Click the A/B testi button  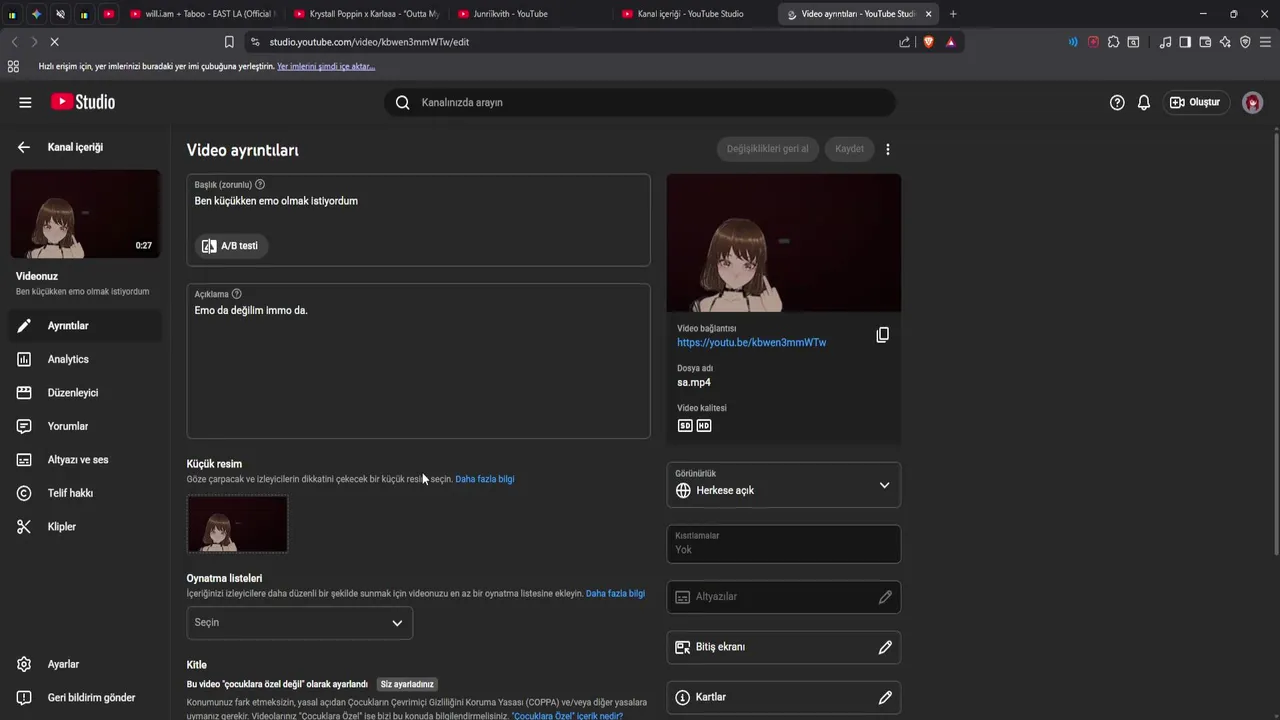click(x=231, y=246)
